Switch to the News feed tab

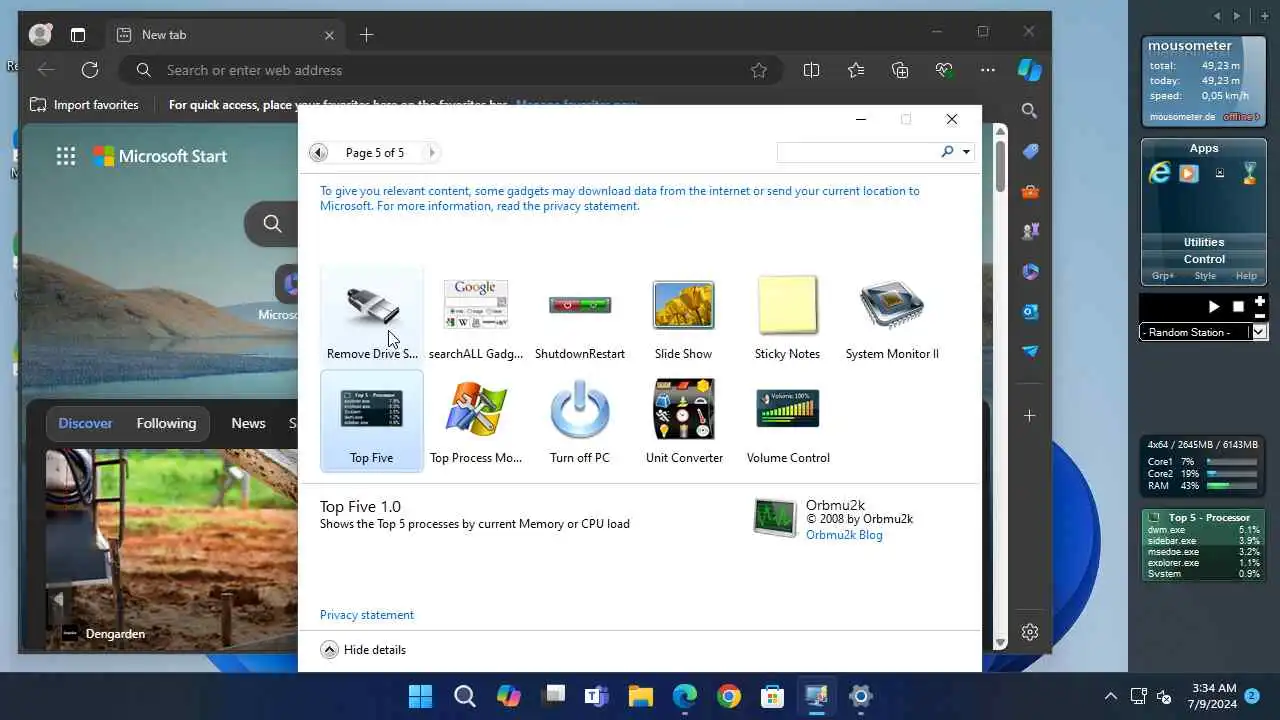[x=248, y=423]
